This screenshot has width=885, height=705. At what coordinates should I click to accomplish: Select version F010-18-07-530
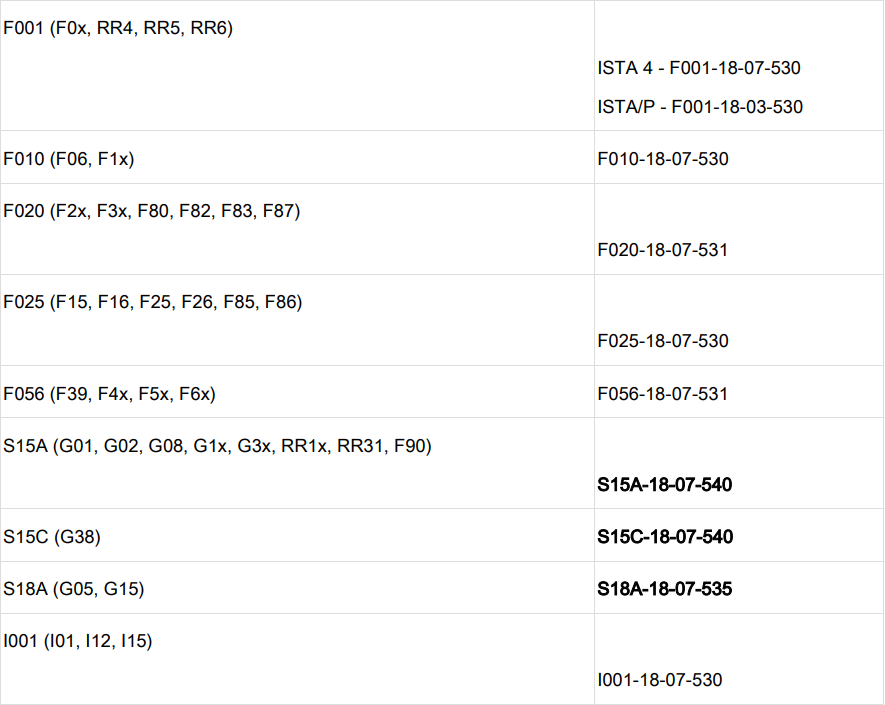663,159
